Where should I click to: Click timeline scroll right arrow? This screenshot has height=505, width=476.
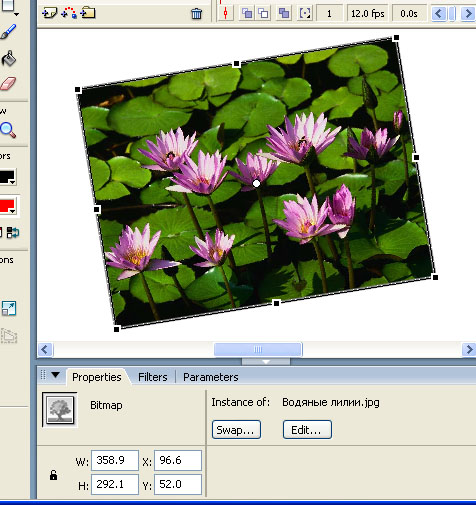[x=468, y=14]
